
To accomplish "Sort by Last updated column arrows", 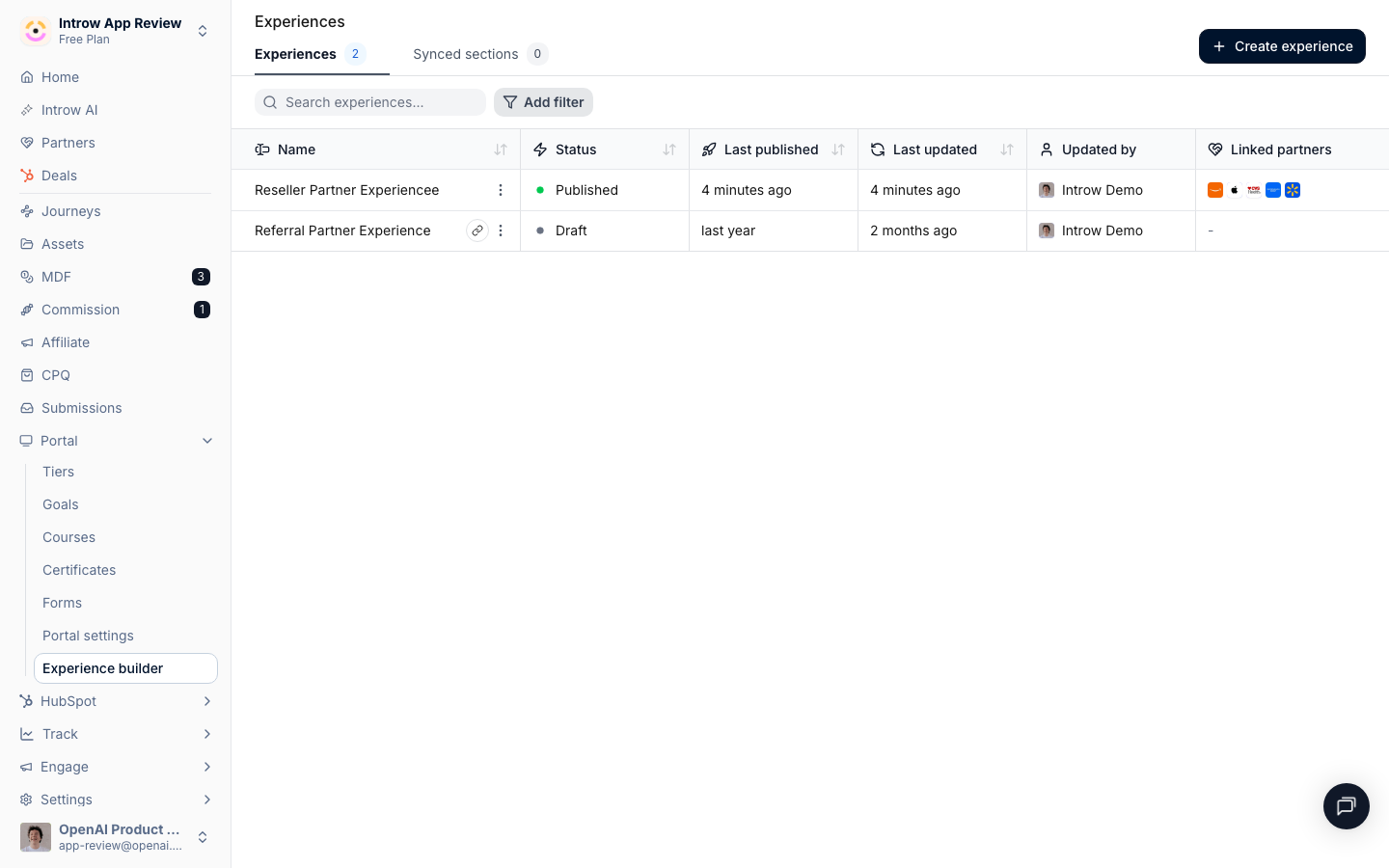I will point(1006,149).
